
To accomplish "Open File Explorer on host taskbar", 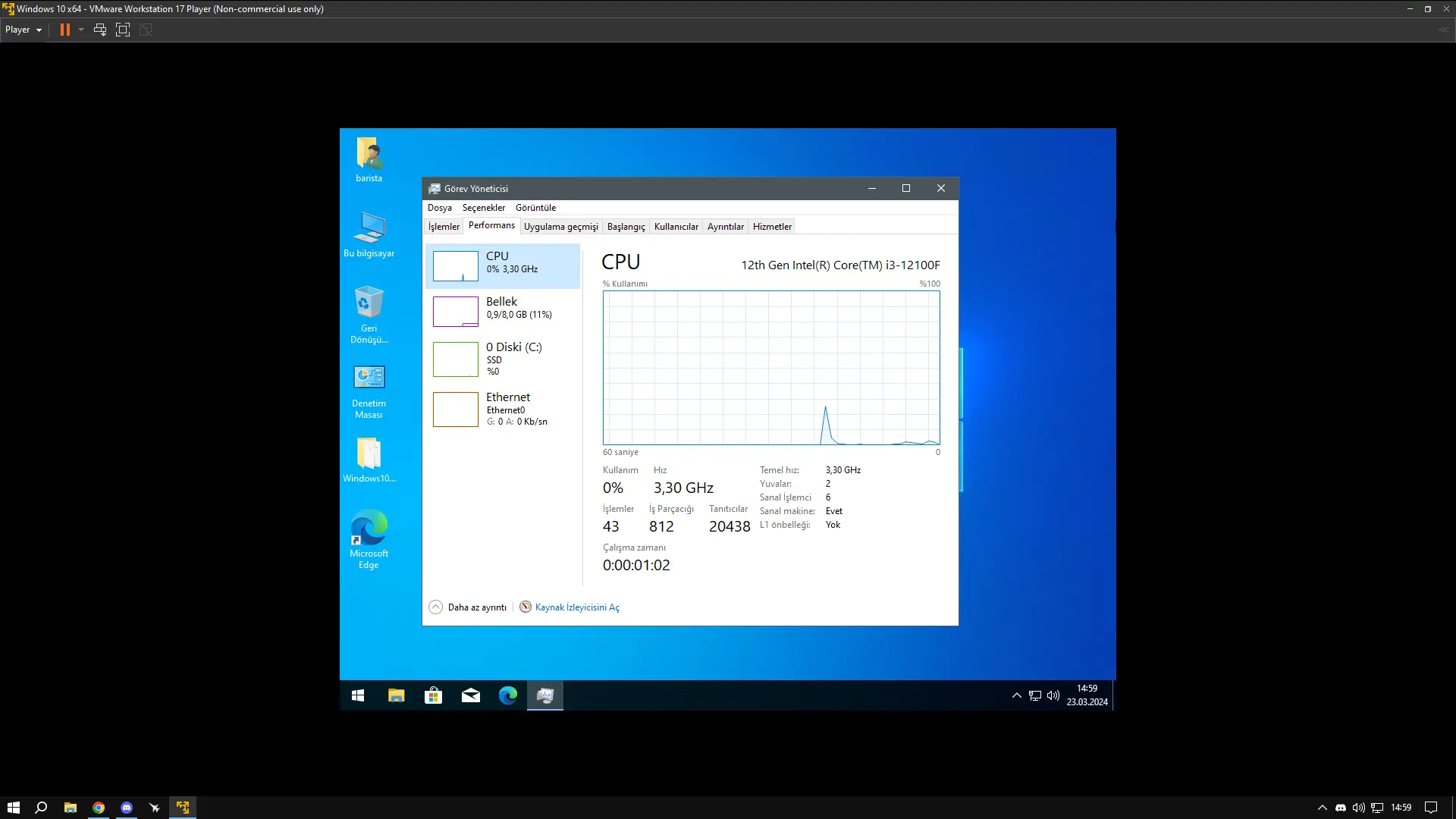I will pyautogui.click(x=71, y=808).
